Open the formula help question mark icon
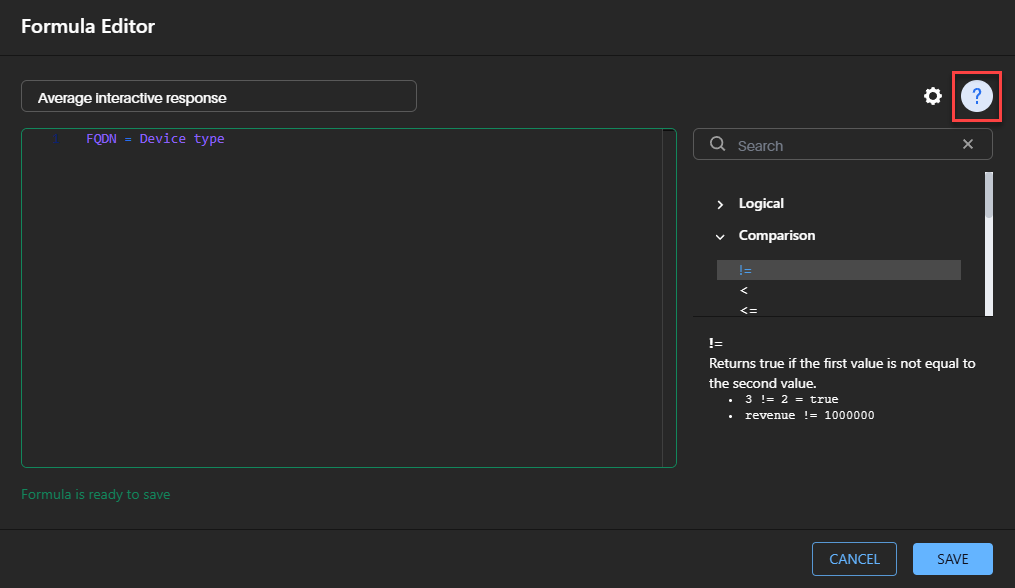 tap(977, 96)
